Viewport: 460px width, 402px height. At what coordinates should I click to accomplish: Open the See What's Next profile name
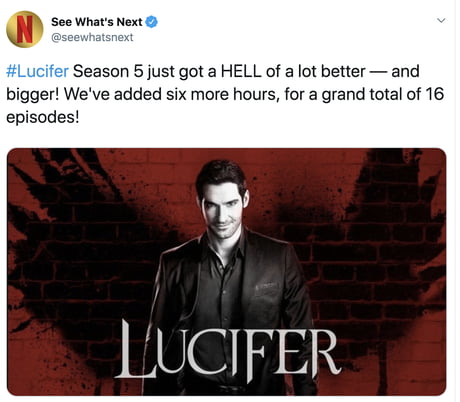point(97,22)
